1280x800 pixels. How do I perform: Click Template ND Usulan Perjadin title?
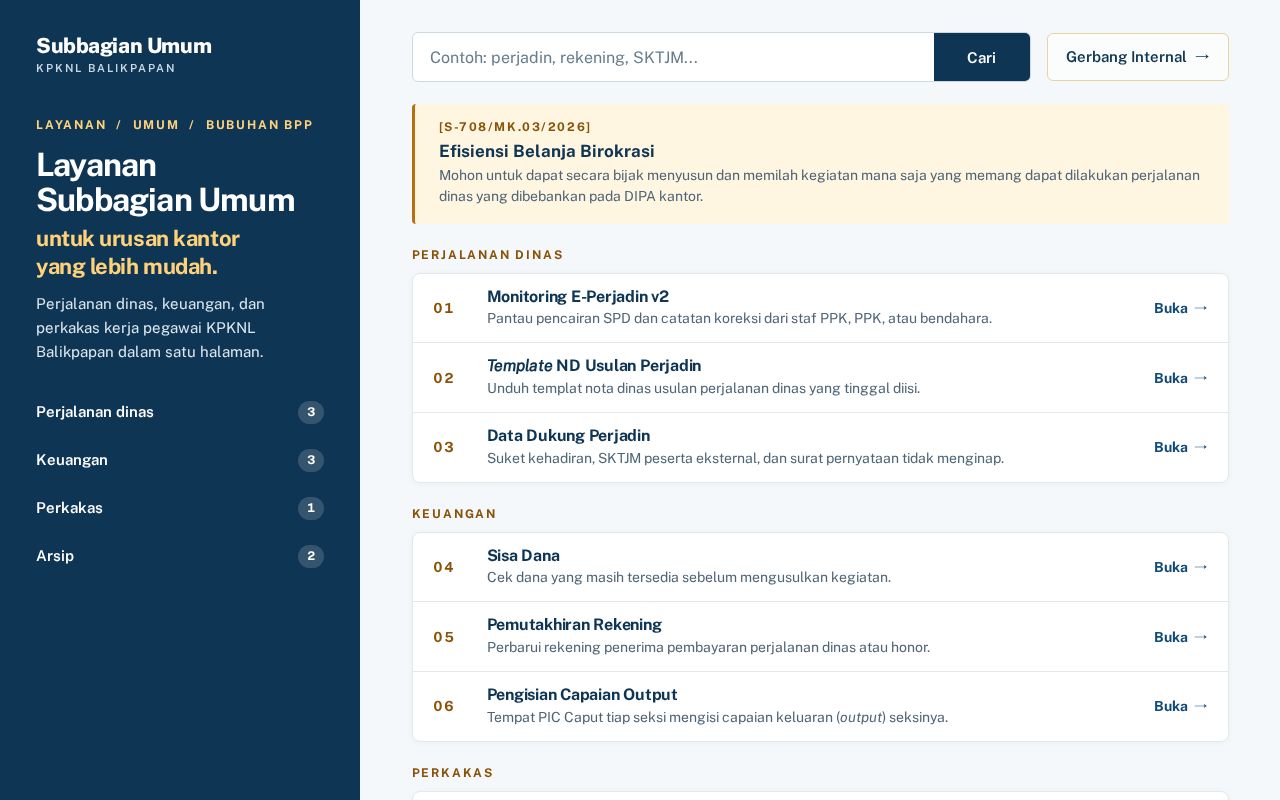[x=594, y=366]
